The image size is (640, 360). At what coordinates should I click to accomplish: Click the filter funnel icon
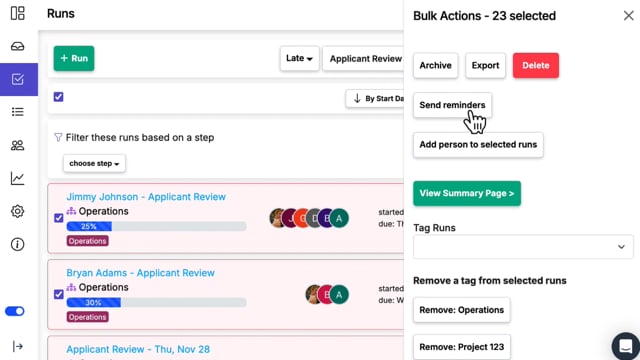coord(58,137)
